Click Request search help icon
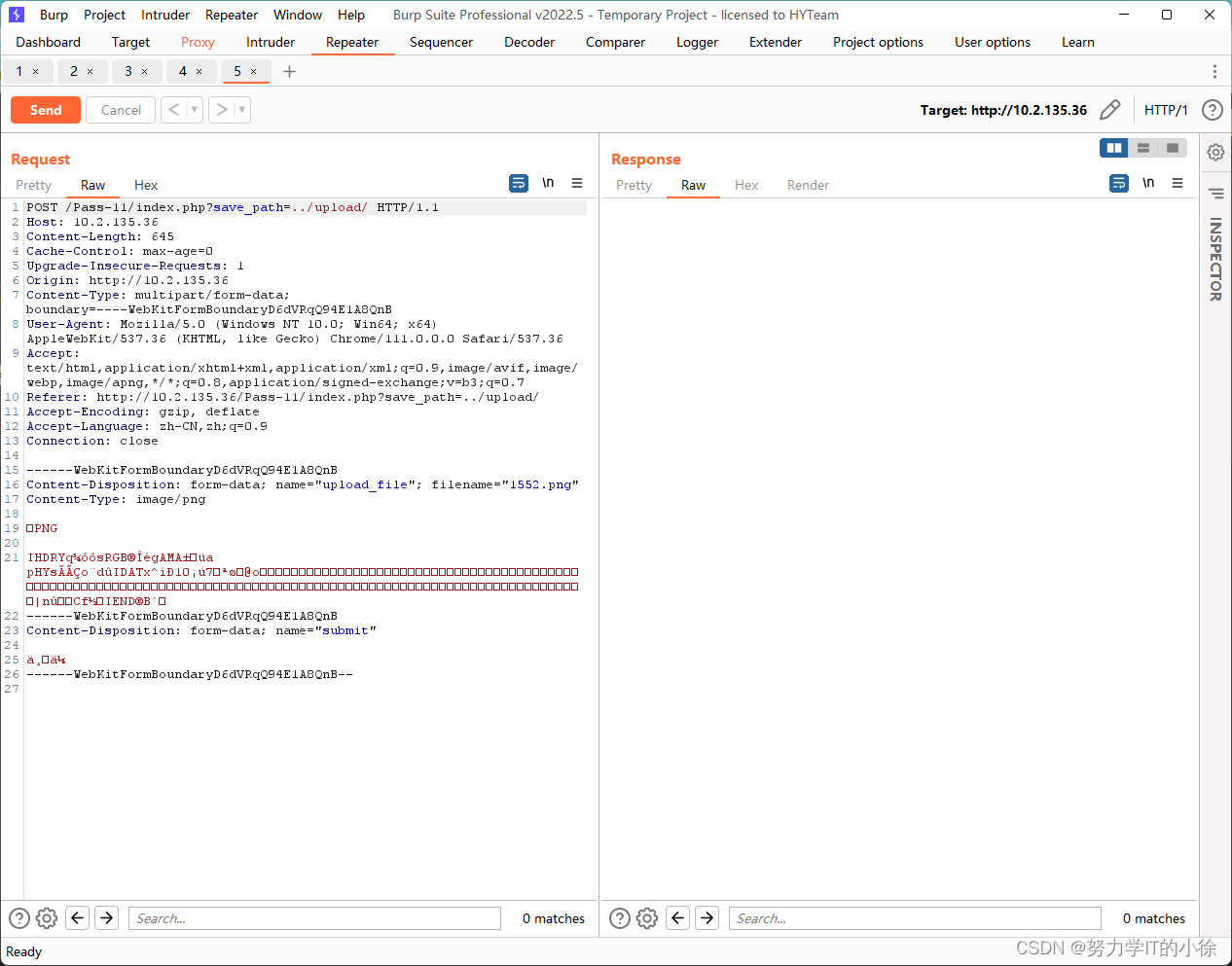 tap(19, 918)
